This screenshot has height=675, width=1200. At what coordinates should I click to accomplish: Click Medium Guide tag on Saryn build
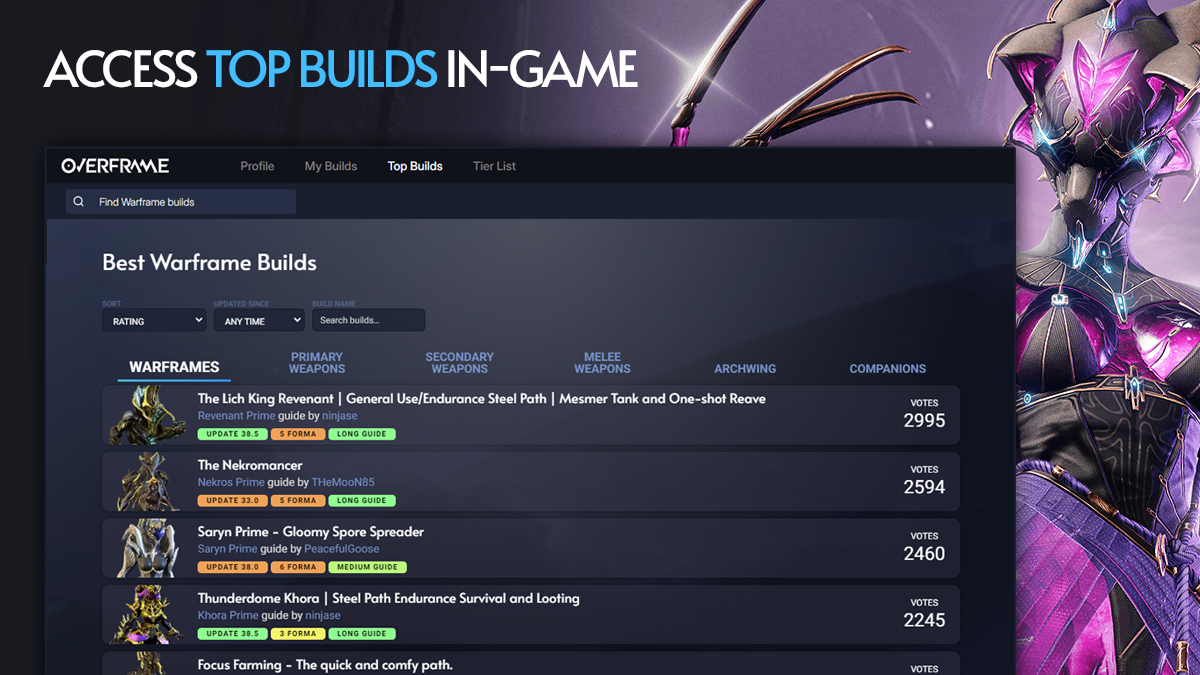(368, 567)
